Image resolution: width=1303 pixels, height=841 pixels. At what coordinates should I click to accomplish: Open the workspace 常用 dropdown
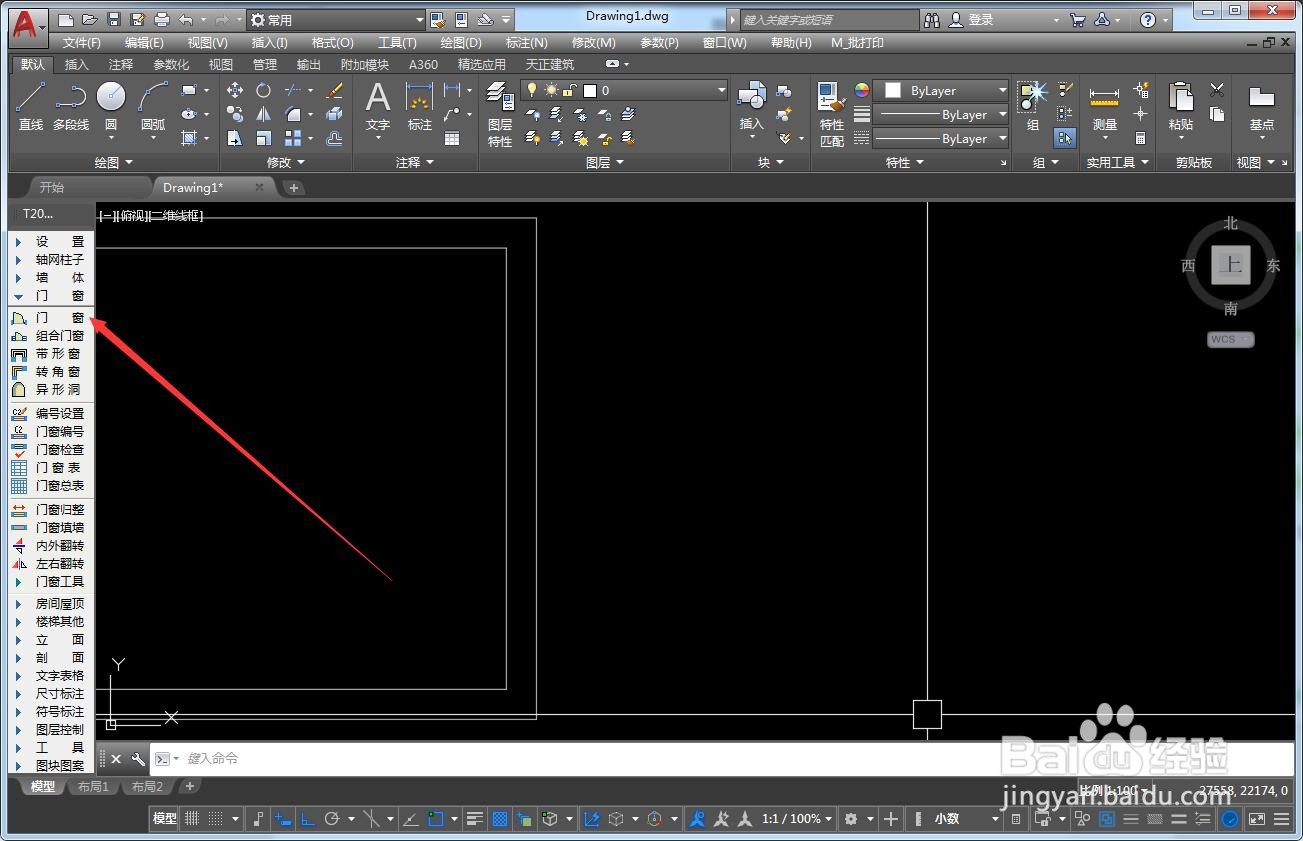pos(336,20)
